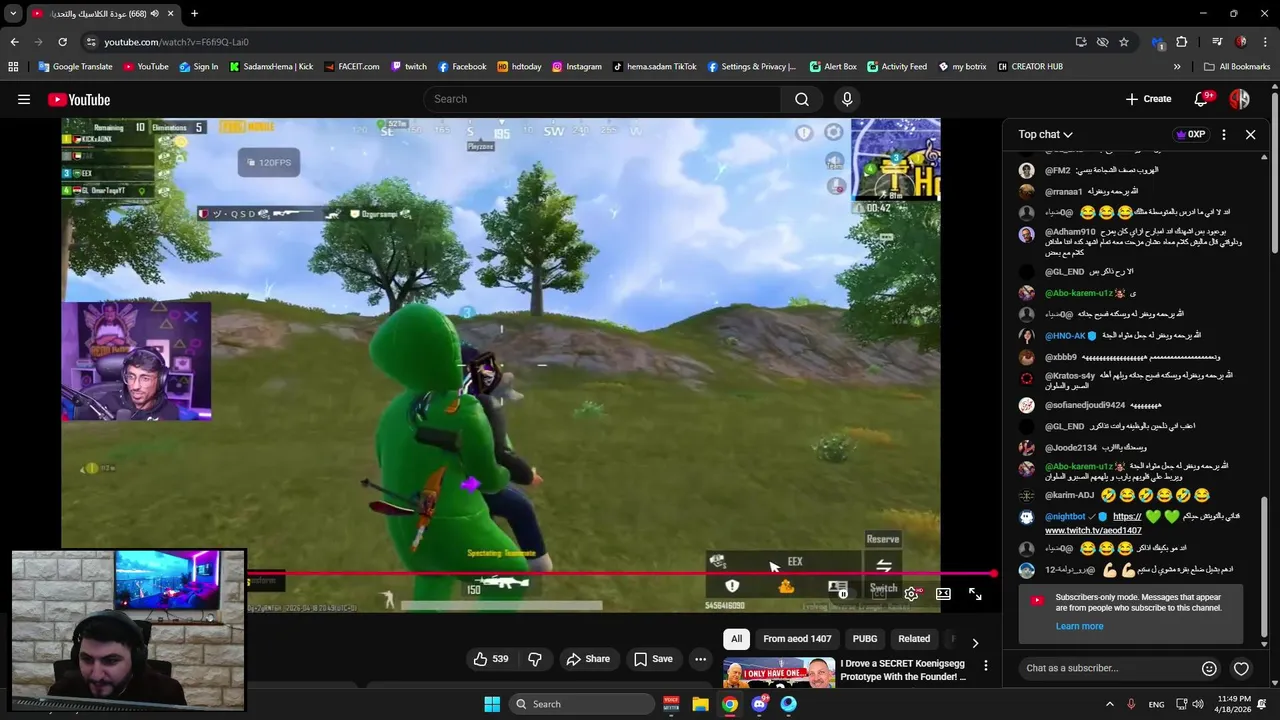This screenshot has width=1280, height=720.
Task: Like the video (539 likes)
Action: (491, 659)
